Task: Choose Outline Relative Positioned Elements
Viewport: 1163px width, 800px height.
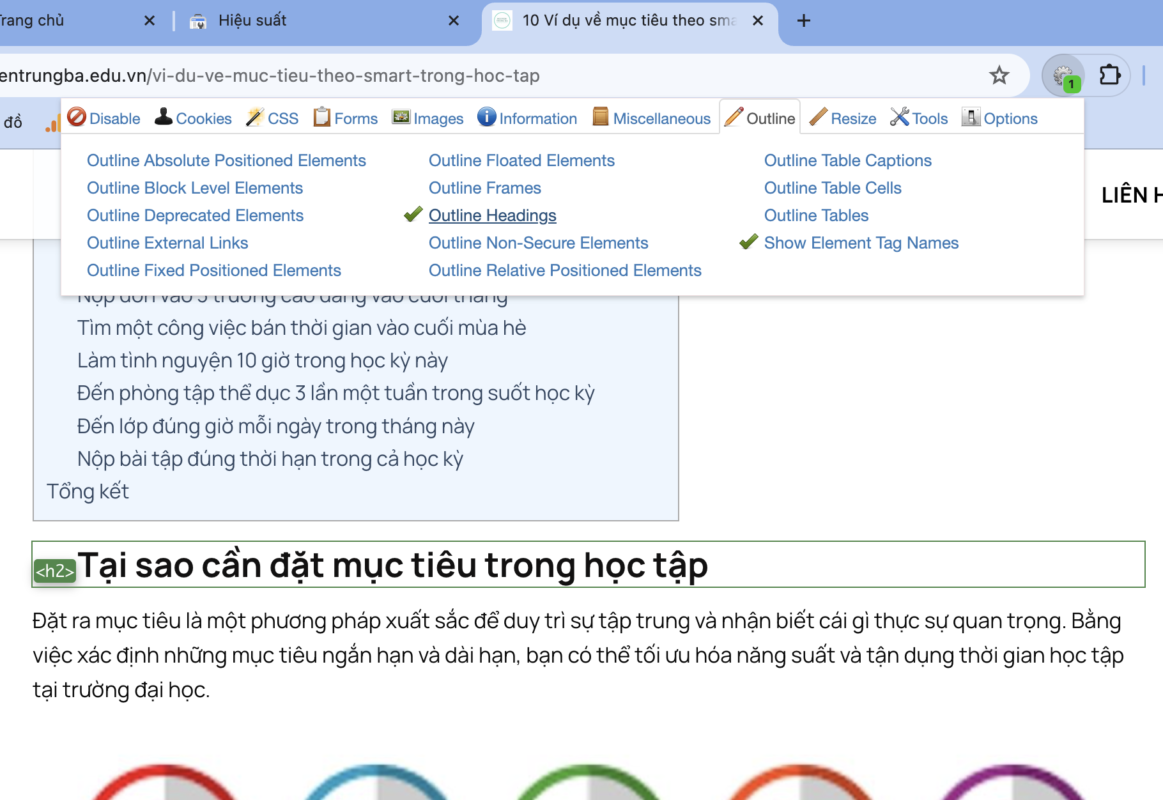Action: coord(565,270)
